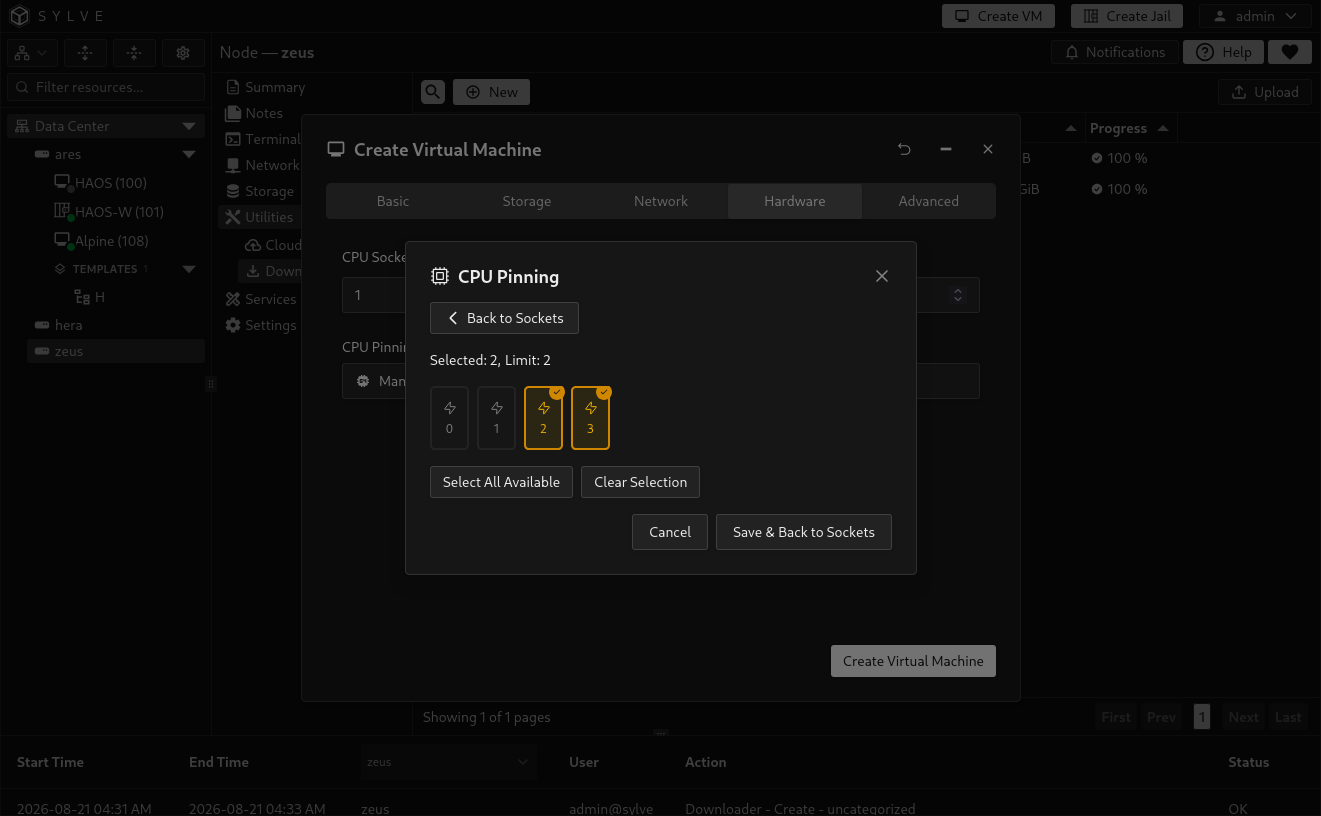Select the hera node

(116, 325)
